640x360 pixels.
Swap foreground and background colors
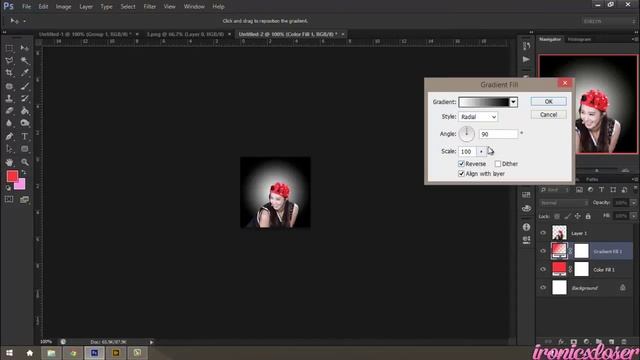point(23,173)
